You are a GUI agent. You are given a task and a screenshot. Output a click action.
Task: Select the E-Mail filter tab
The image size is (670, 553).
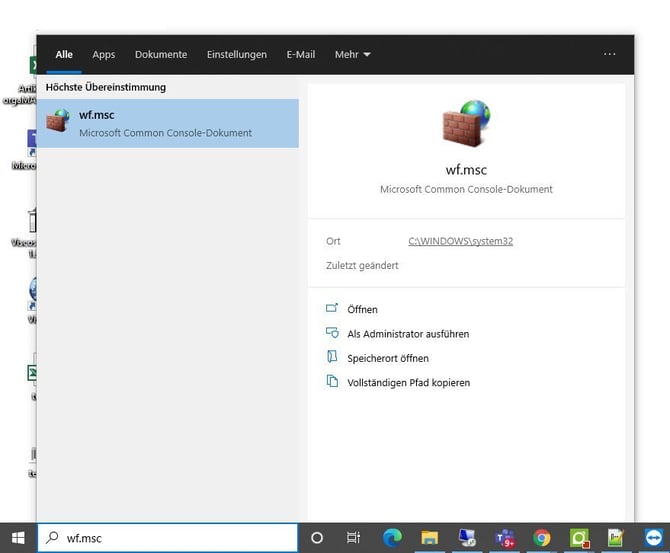pyautogui.click(x=301, y=55)
